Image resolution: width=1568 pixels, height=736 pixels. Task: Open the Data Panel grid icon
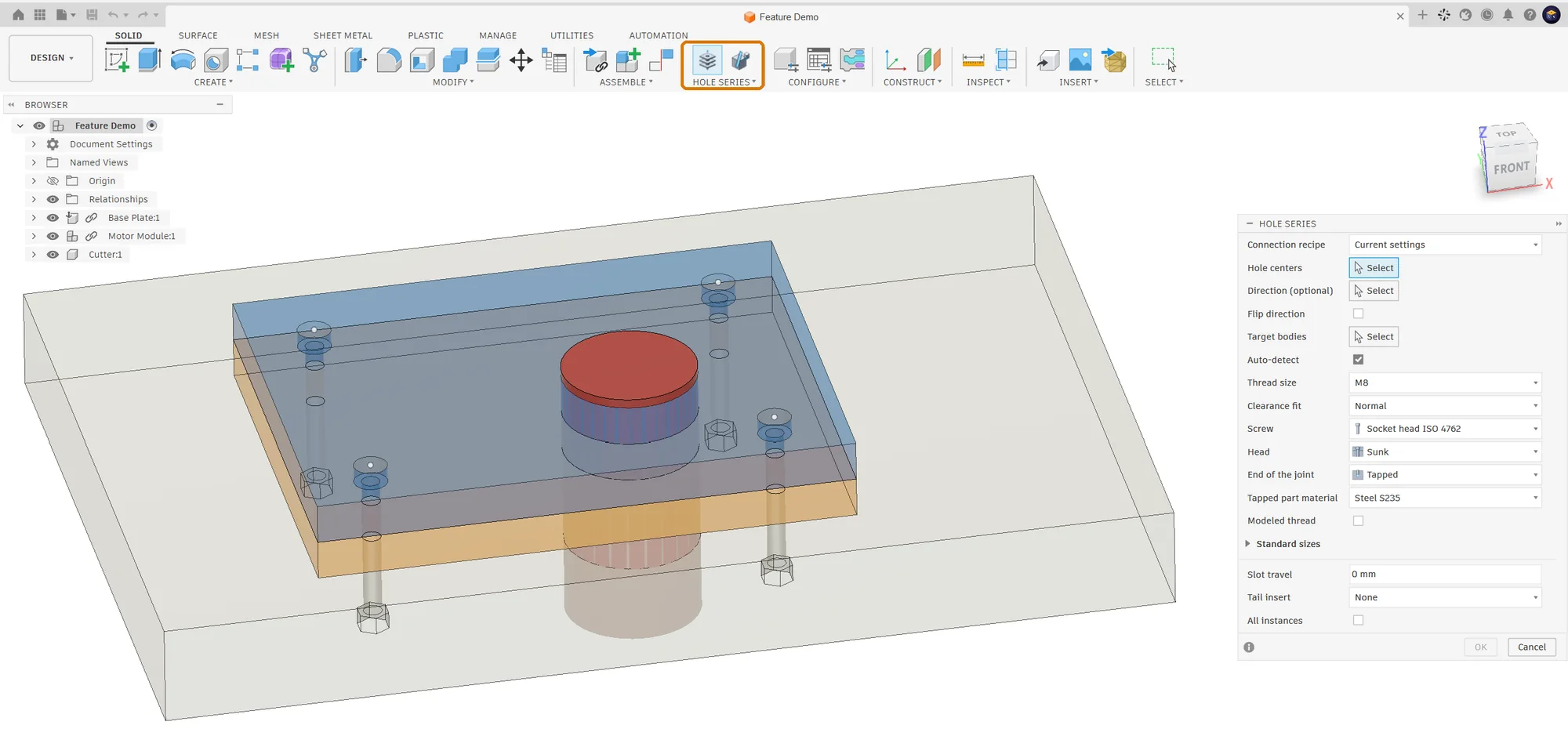click(40, 15)
